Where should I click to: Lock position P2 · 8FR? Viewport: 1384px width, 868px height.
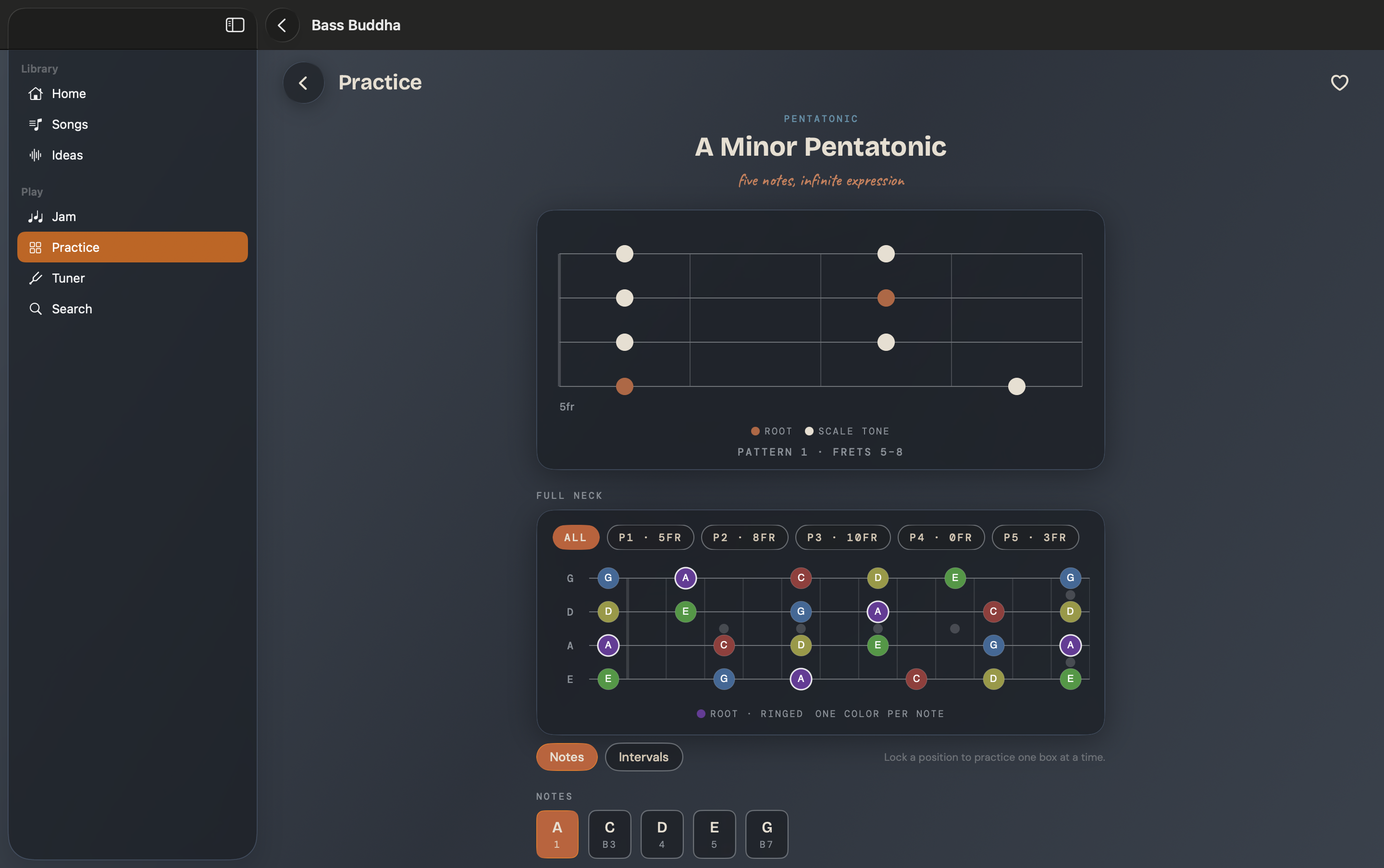744,537
